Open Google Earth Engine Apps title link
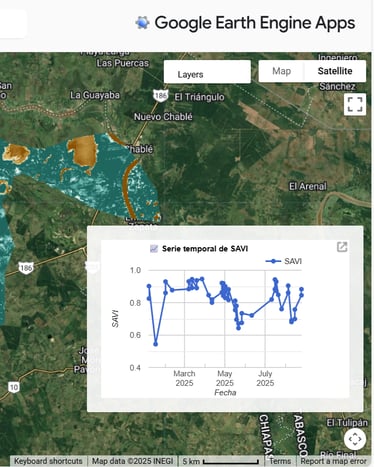This screenshot has height=467, width=375. click(255, 23)
